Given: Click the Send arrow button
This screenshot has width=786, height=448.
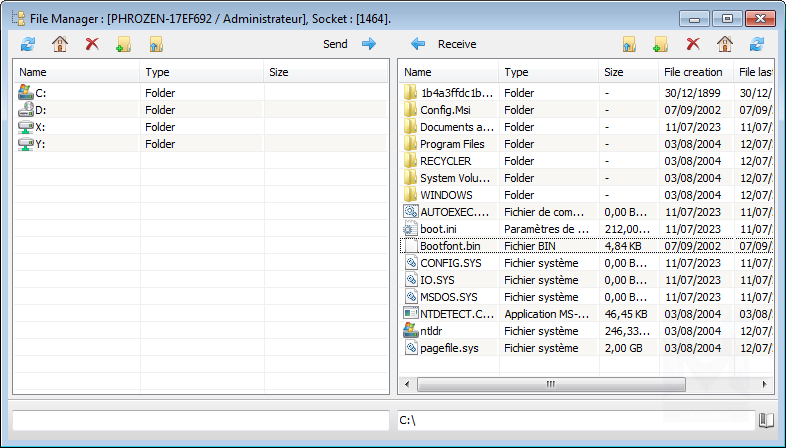Looking at the screenshot, I should (x=368, y=44).
